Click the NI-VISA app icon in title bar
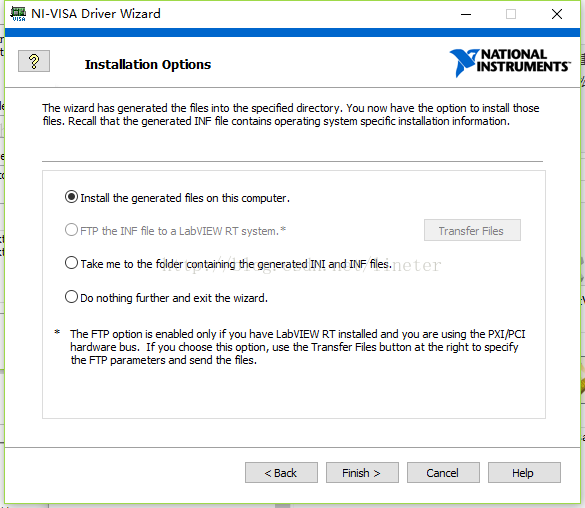The width and height of the screenshot is (585, 508). (18, 14)
